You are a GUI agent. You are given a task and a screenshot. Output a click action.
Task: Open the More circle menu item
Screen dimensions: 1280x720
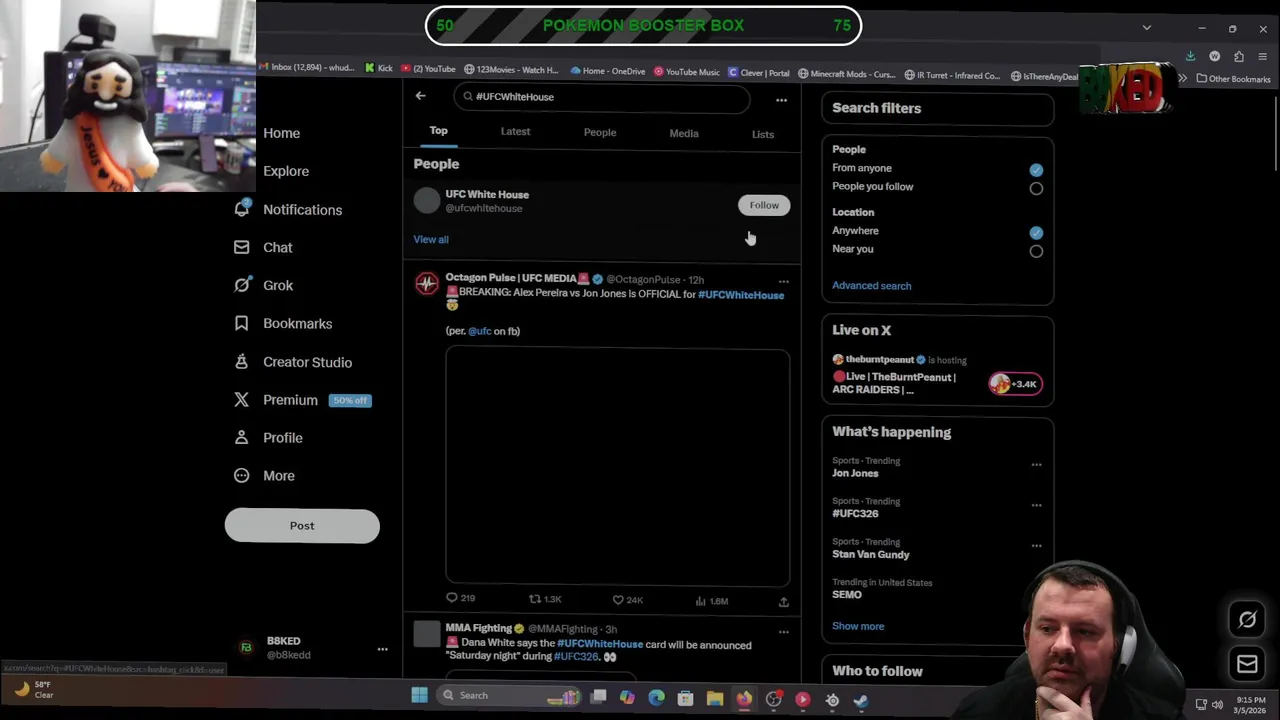(241, 476)
